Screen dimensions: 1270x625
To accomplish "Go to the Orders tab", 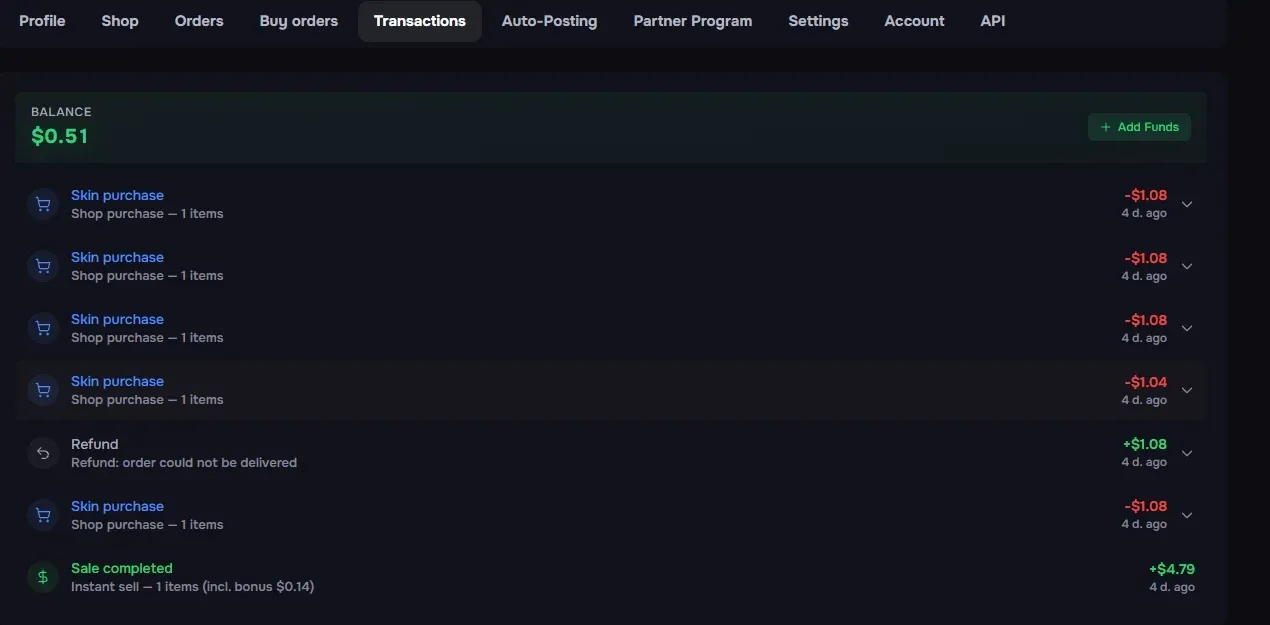I will [199, 21].
